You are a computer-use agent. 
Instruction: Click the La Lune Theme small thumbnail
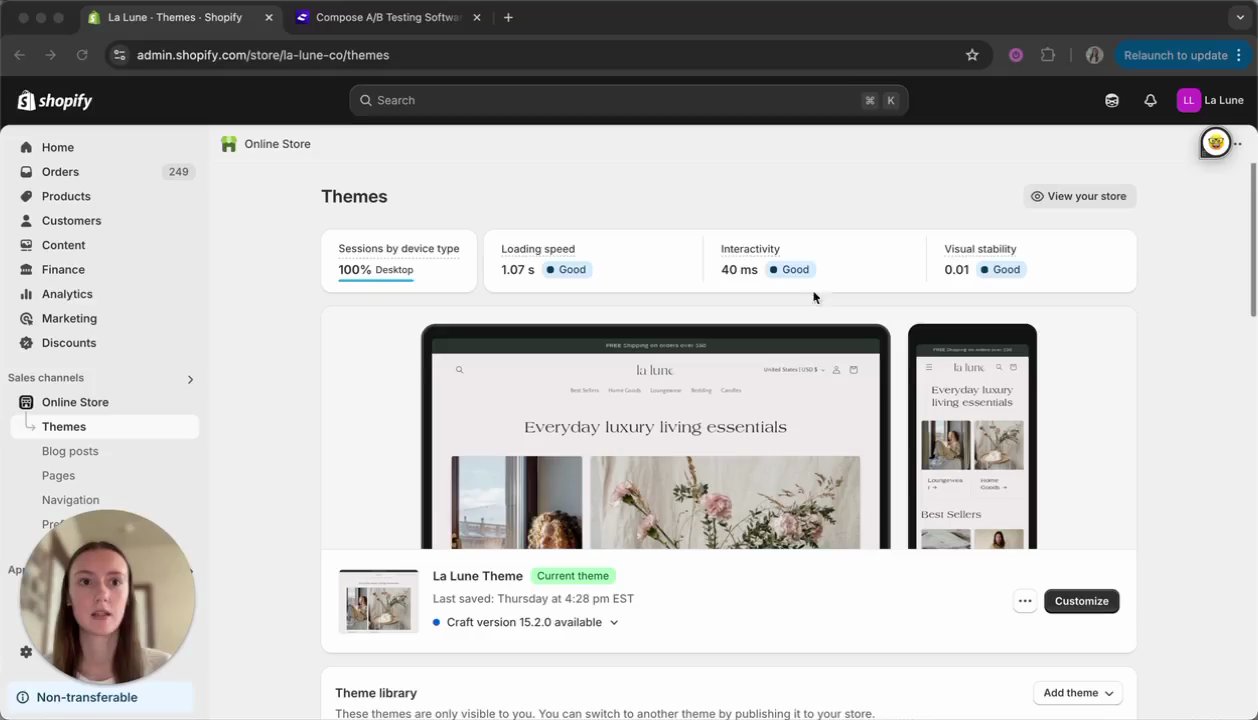click(379, 601)
